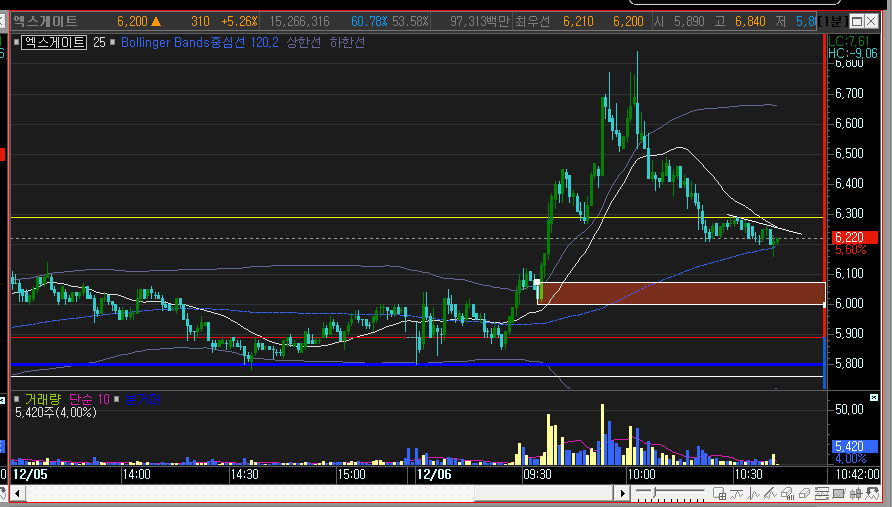Click the blue 5,420 volume tag
The height and width of the screenshot is (507, 892).
click(855, 446)
